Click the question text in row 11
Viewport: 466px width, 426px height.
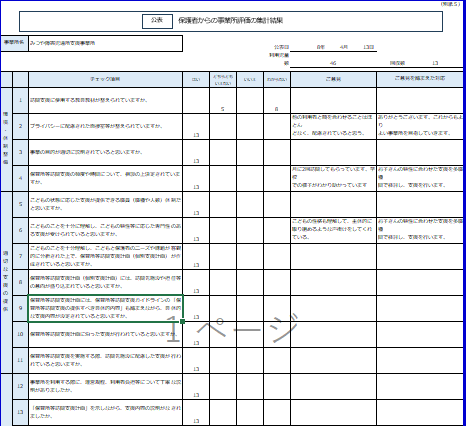(x=105, y=360)
